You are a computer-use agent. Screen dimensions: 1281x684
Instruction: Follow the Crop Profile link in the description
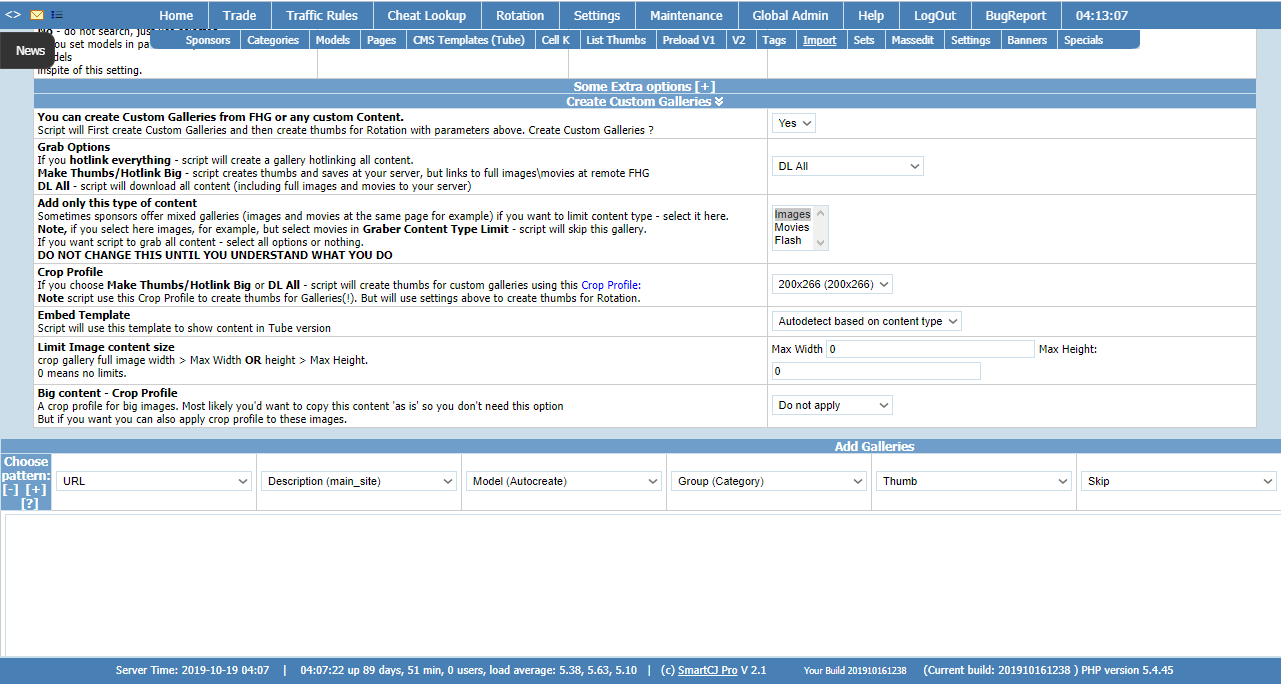coord(608,285)
